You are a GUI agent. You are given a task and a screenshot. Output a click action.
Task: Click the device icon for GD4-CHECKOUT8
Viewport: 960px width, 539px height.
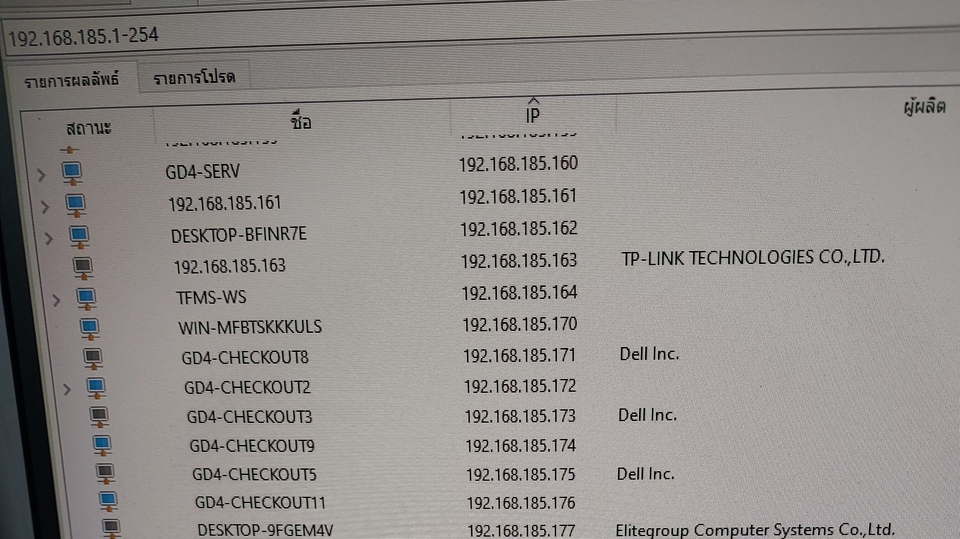click(x=93, y=358)
